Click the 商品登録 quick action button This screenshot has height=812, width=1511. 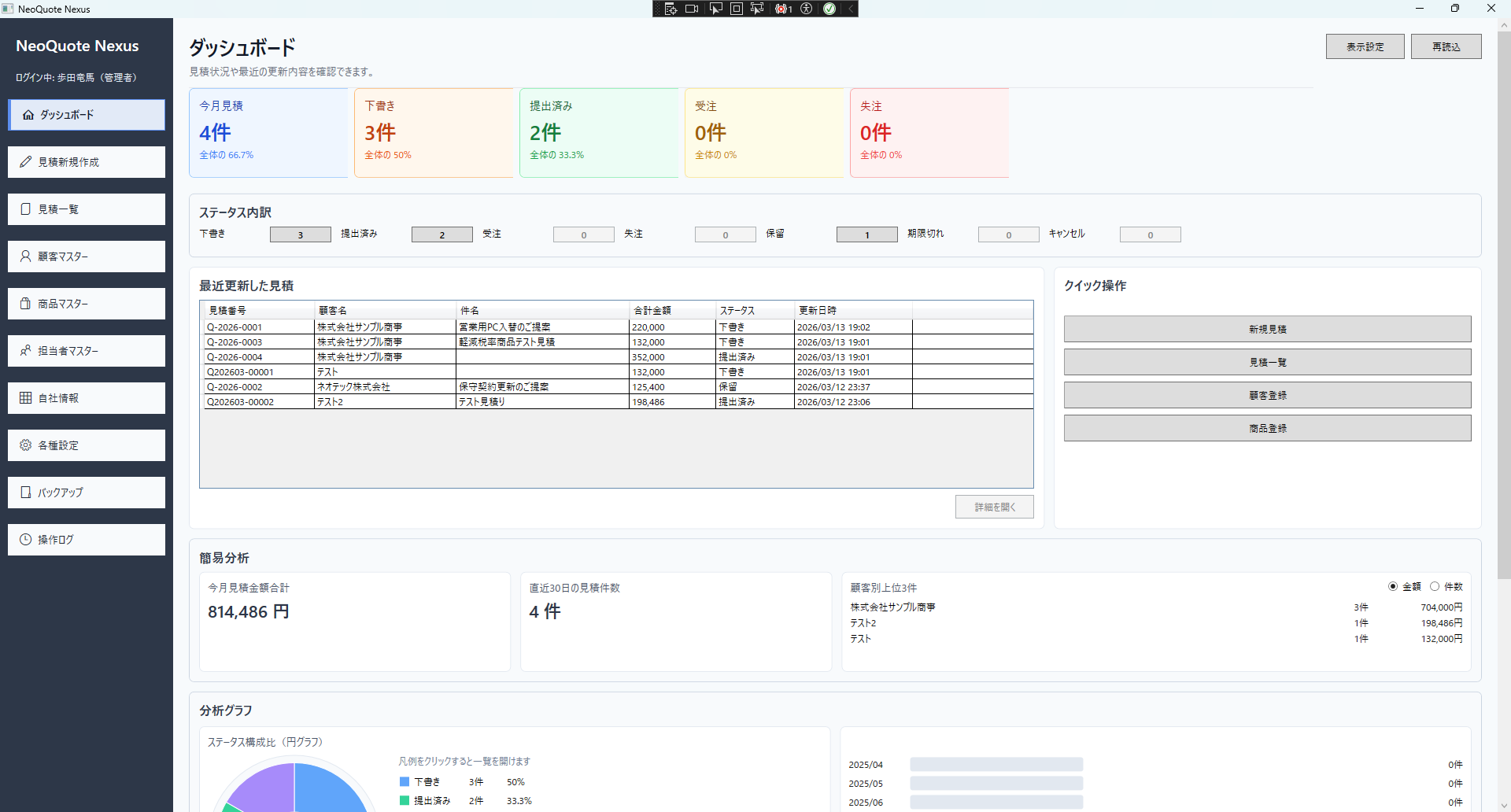click(x=1267, y=428)
